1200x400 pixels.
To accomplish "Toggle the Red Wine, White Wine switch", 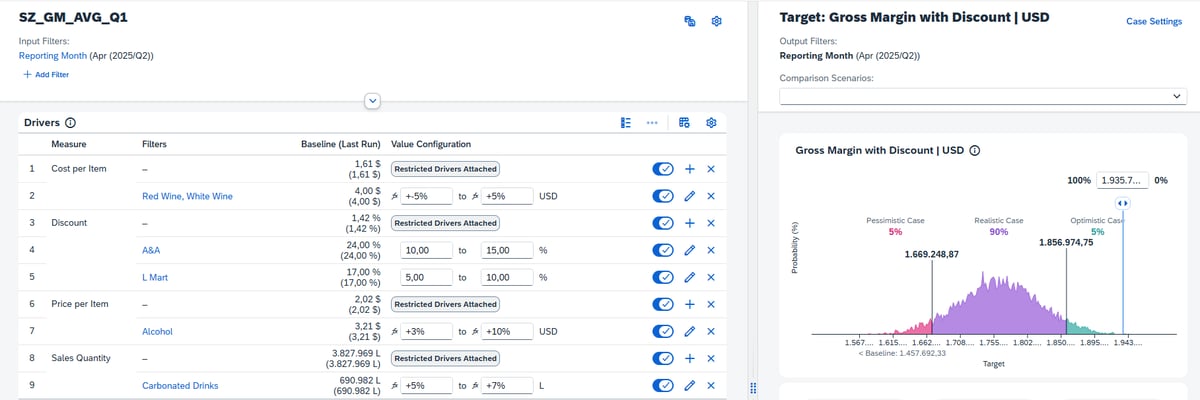I will coord(663,196).
